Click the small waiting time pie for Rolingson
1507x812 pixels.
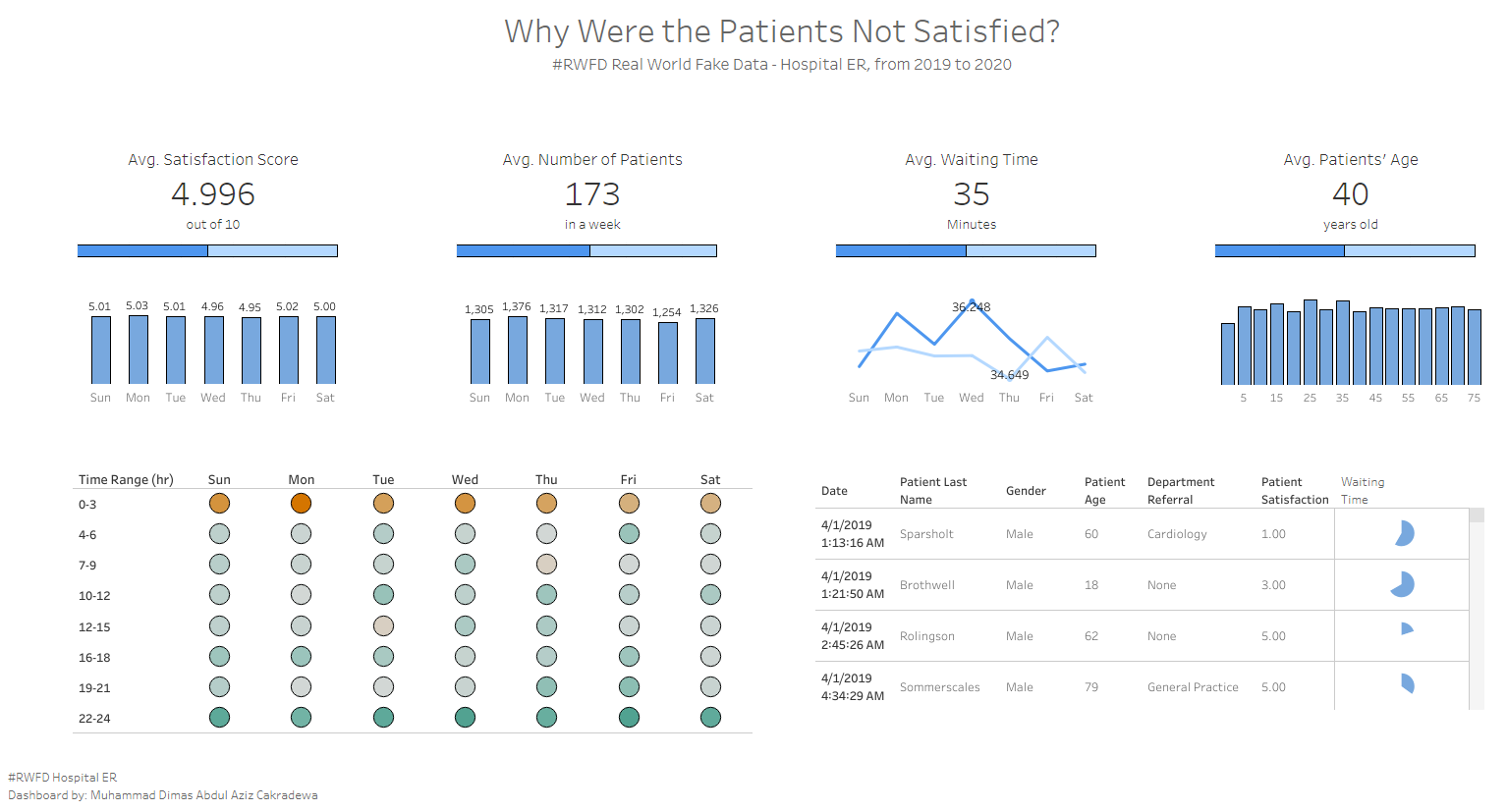pos(1406,628)
